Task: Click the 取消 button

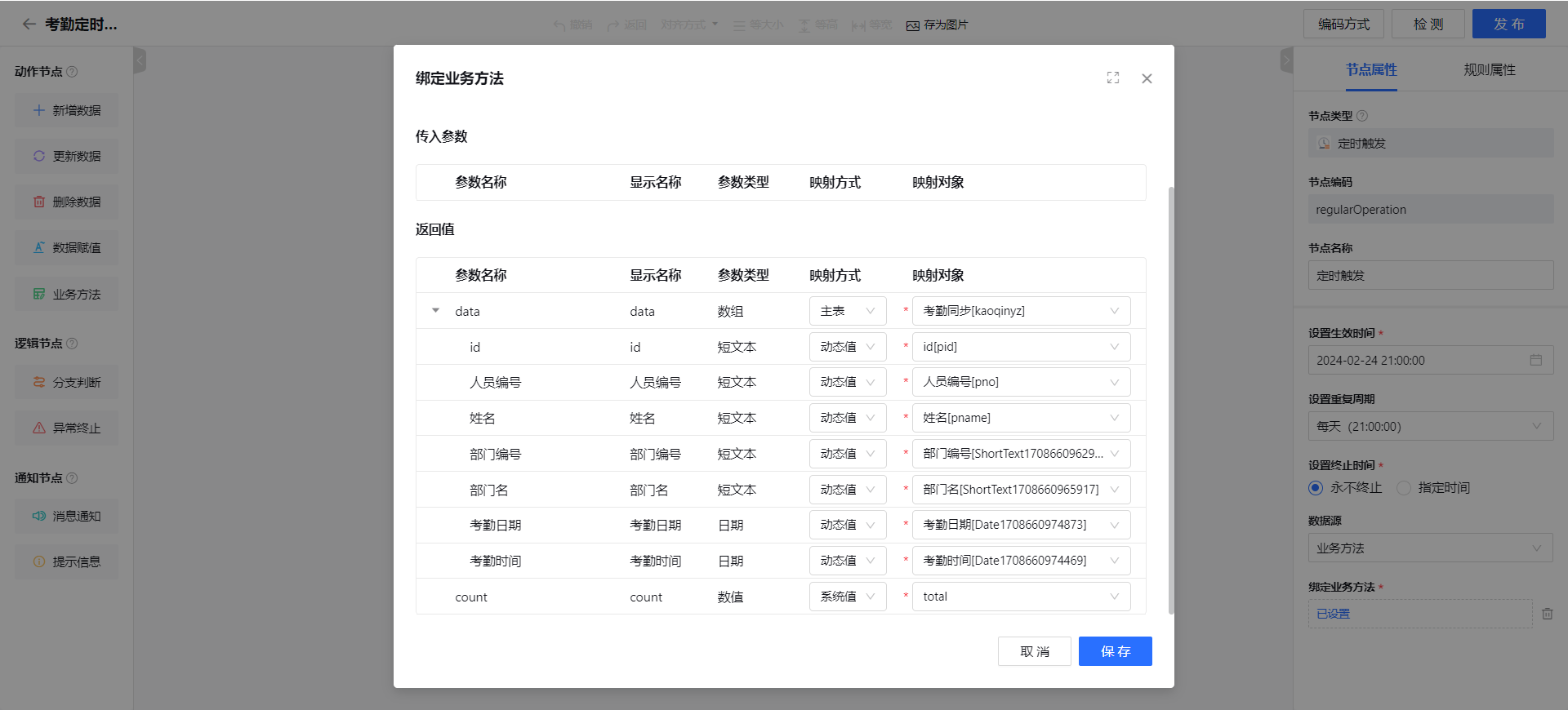Action: click(1035, 651)
